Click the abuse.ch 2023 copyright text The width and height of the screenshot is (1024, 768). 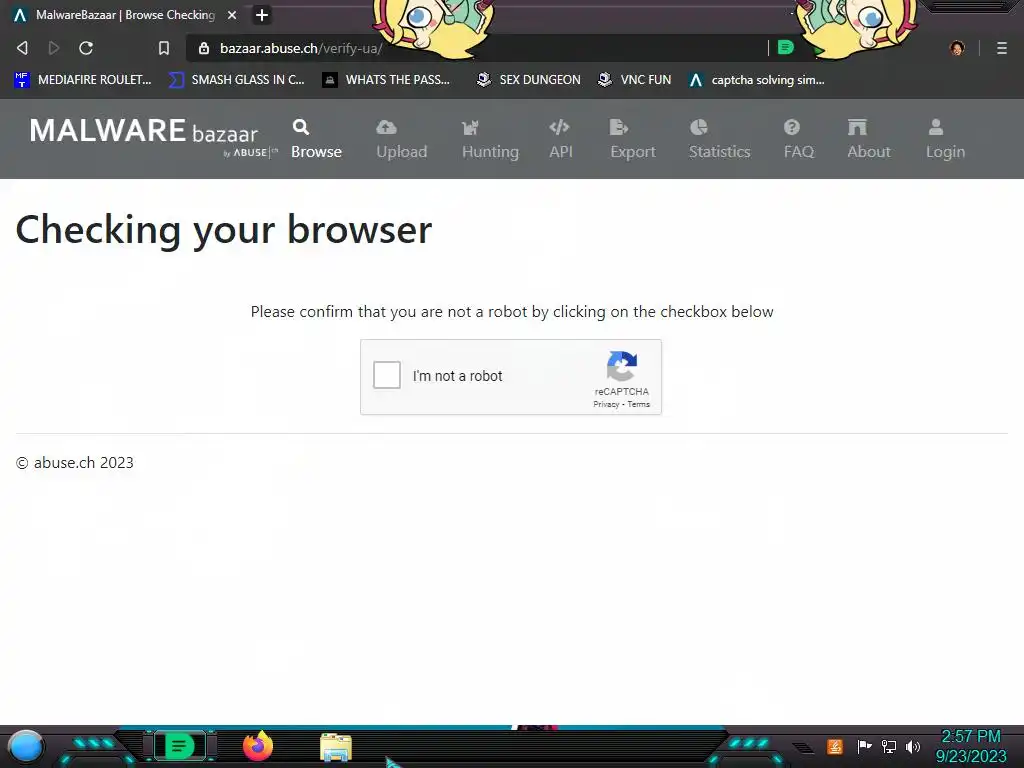74,462
